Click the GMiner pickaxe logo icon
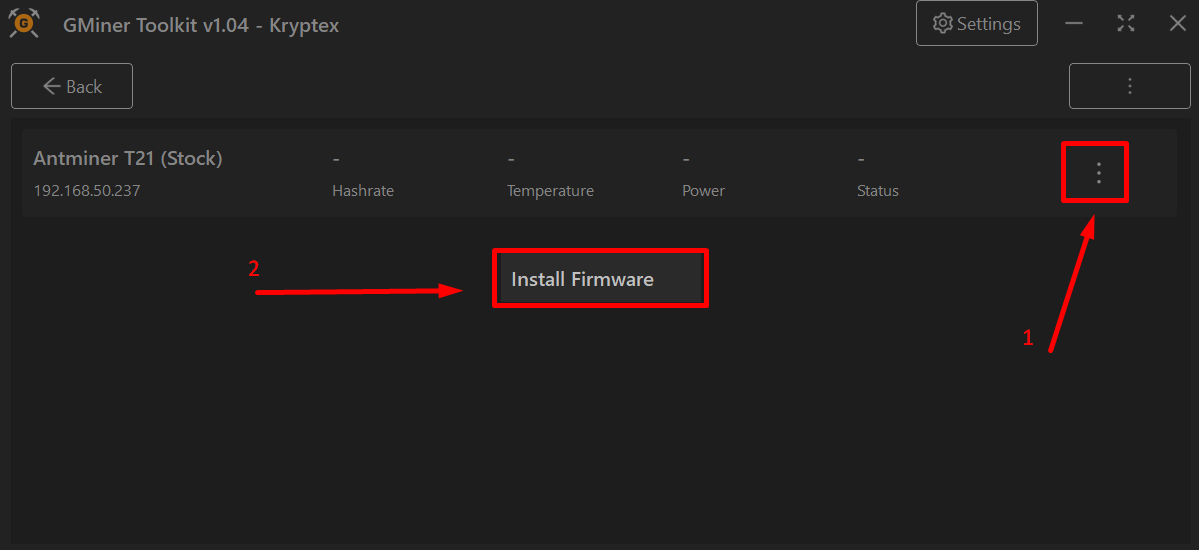Viewport: 1199px width, 550px height. coord(24,24)
